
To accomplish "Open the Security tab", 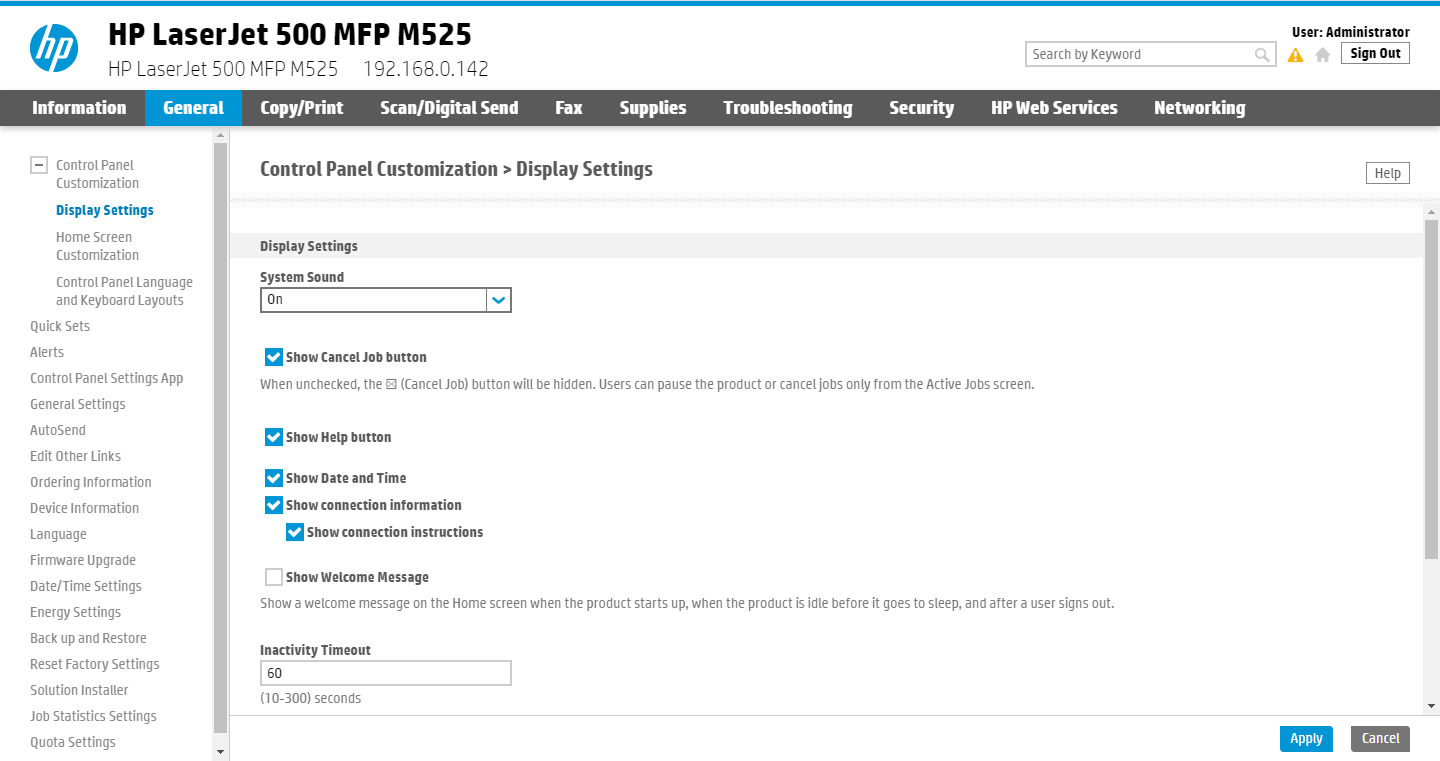I will (x=922, y=108).
